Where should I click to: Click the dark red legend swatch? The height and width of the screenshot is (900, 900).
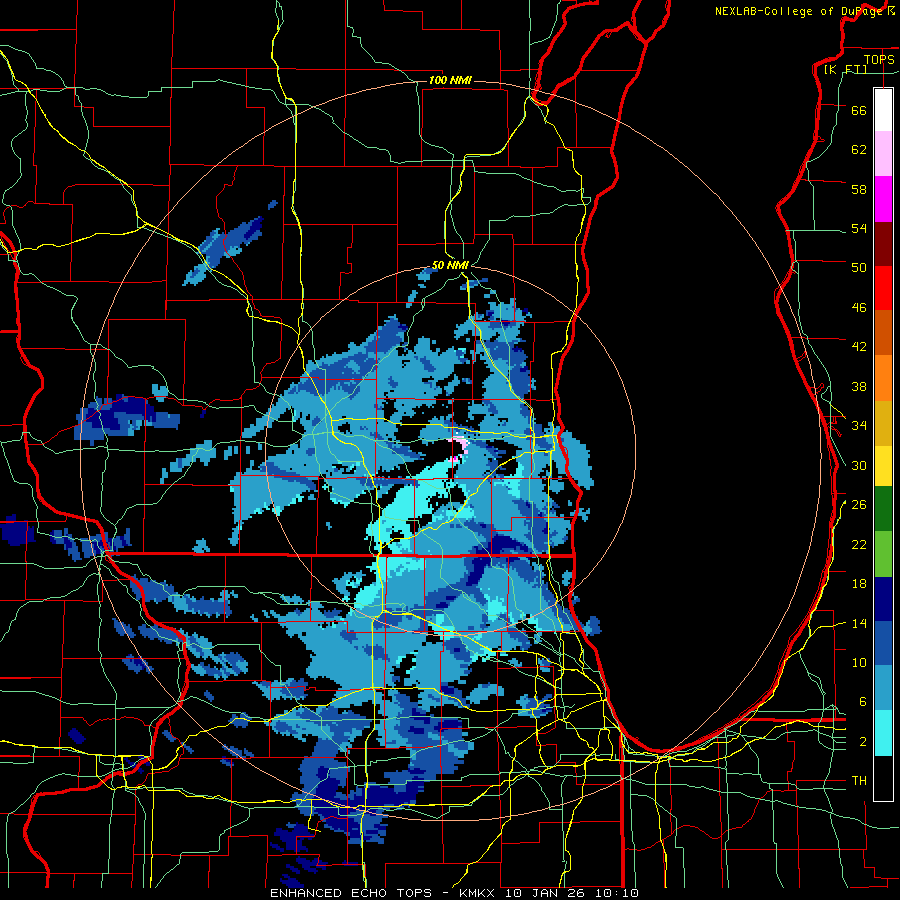883,243
